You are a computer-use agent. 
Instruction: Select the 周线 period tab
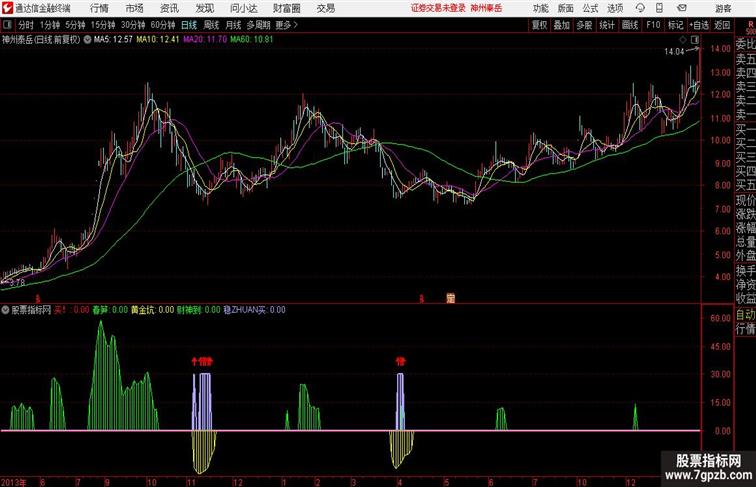click(x=211, y=25)
